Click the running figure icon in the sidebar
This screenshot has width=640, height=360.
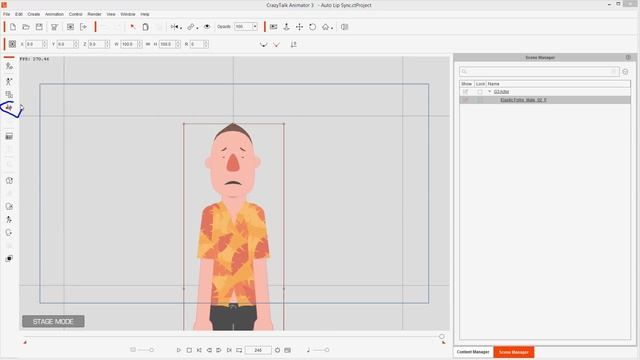[x=9, y=220]
